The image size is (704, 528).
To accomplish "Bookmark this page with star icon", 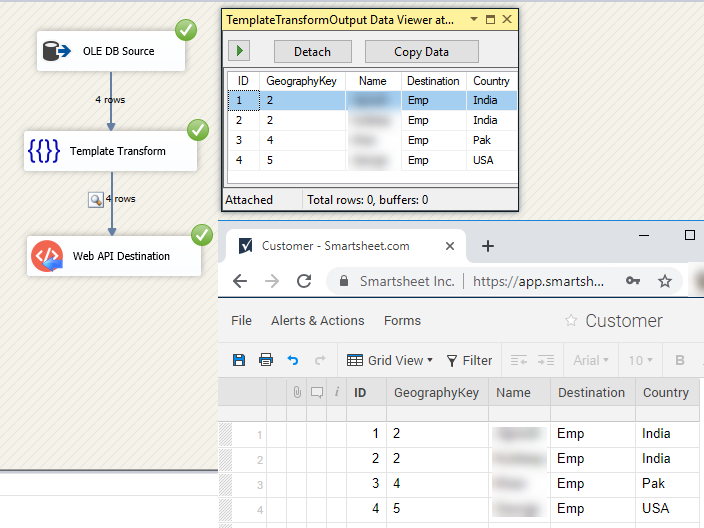I will [665, 282].
